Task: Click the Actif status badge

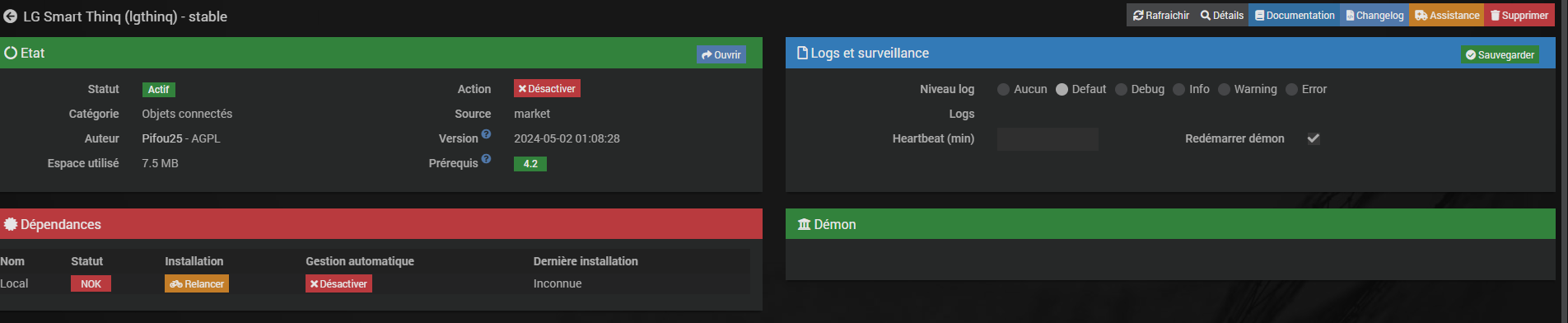Action: click(x=159, y=90)
